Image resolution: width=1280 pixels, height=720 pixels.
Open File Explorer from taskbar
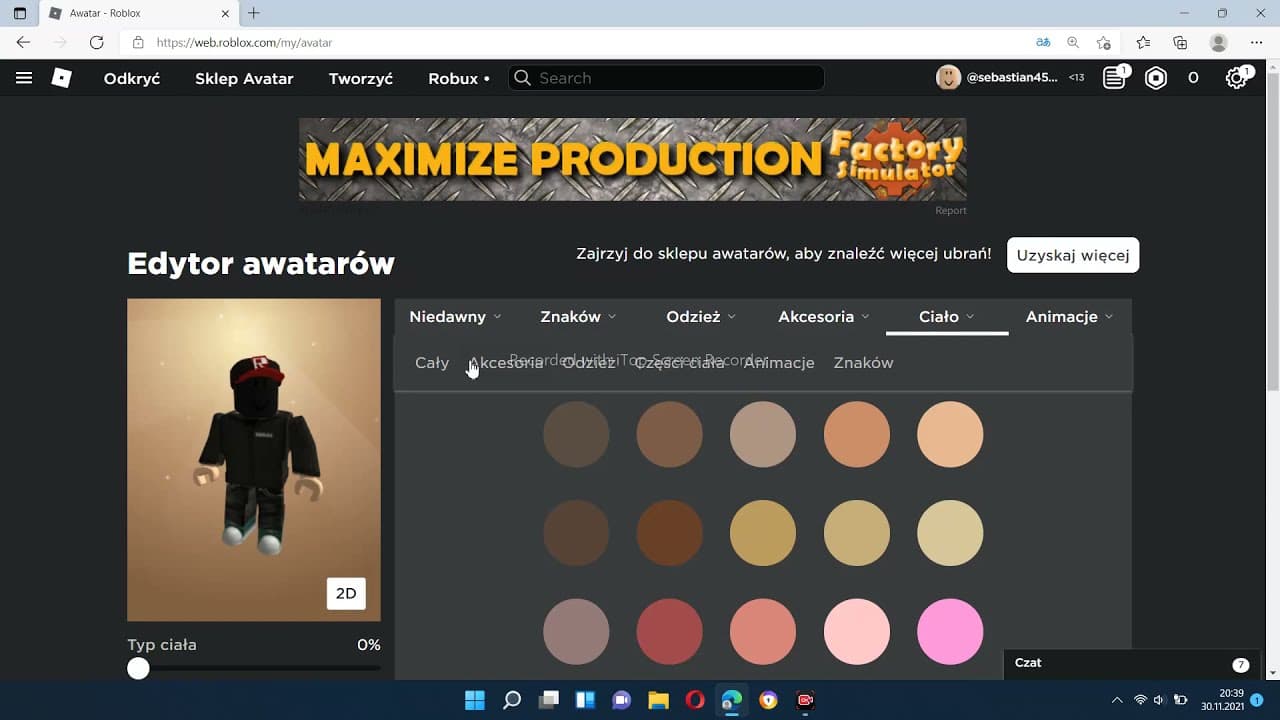point(658,700)
